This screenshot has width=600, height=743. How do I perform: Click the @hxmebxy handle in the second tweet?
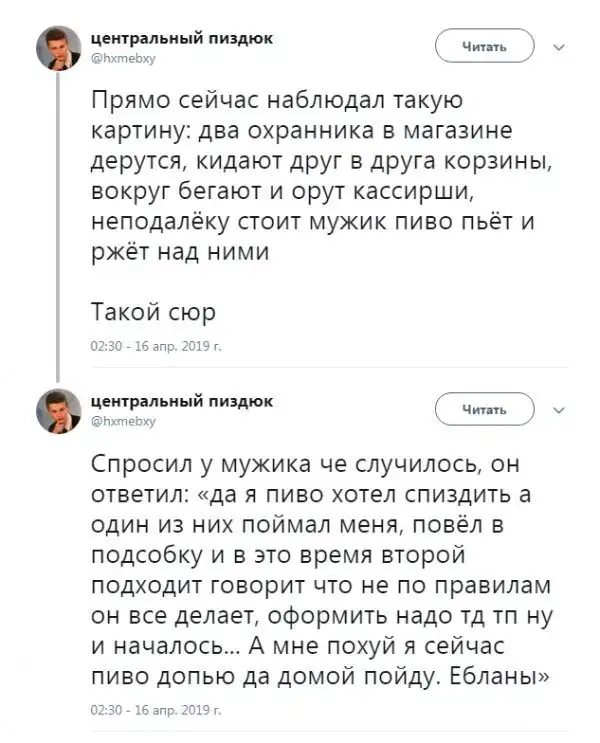click(x=123, y=420)
